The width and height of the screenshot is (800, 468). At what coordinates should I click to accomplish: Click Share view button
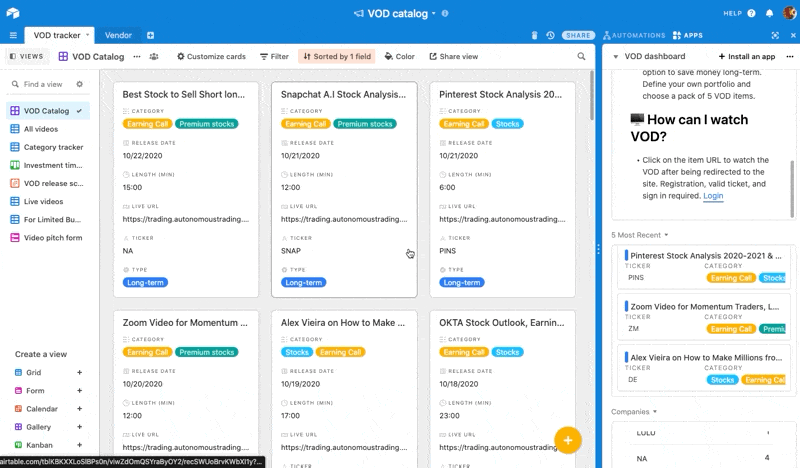click(454, 57)
